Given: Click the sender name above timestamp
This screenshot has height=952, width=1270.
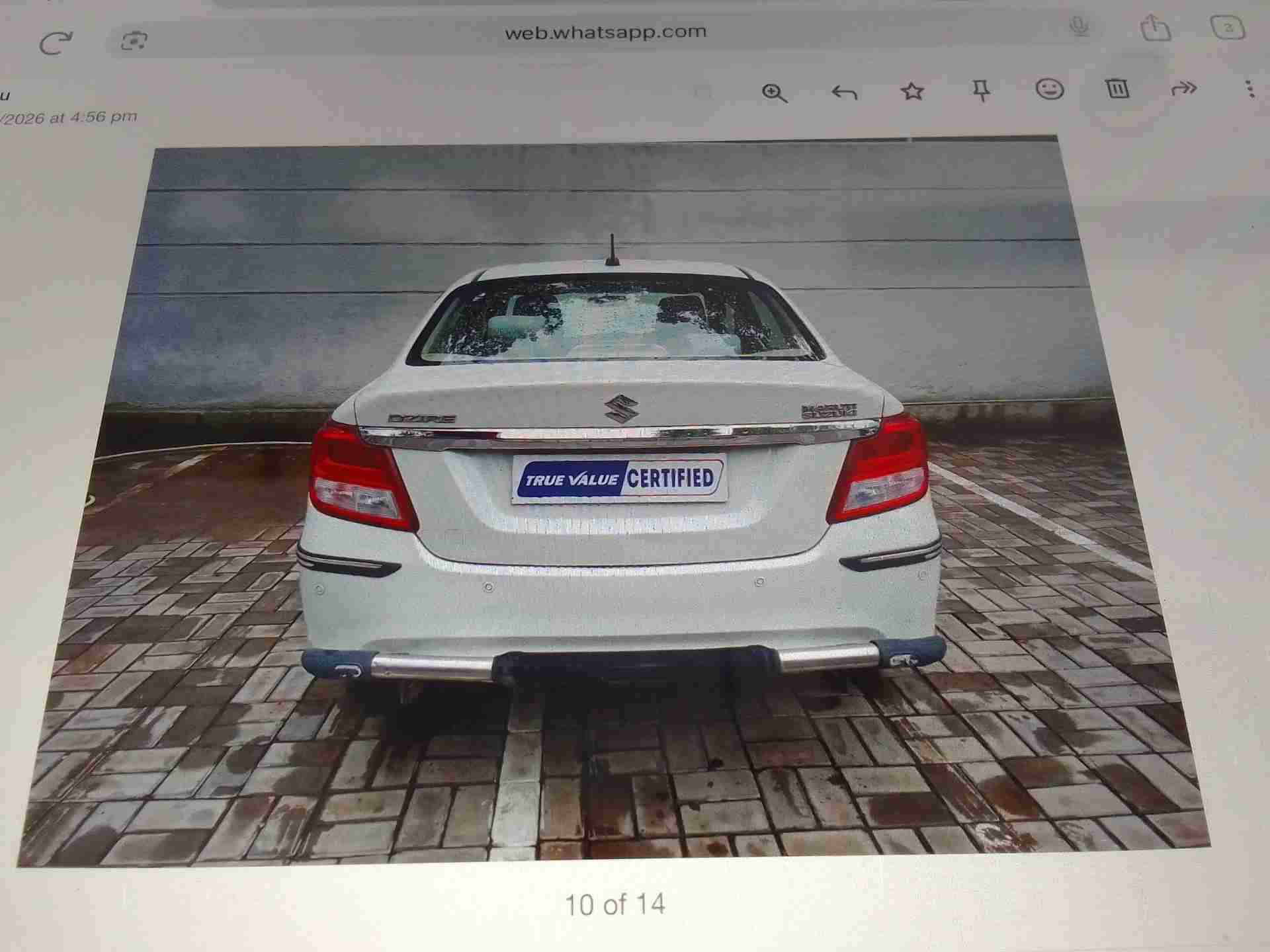Looking at the screenshot, I should tap(5, 96).
